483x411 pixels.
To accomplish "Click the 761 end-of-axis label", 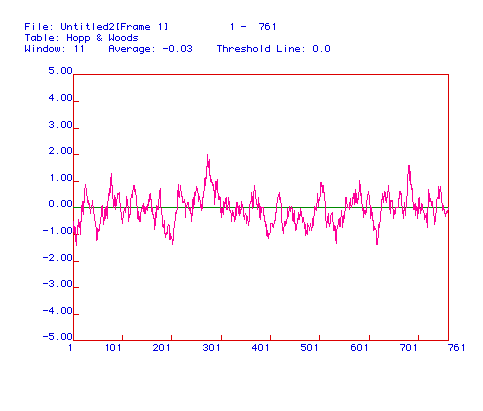I will (457, 348).
